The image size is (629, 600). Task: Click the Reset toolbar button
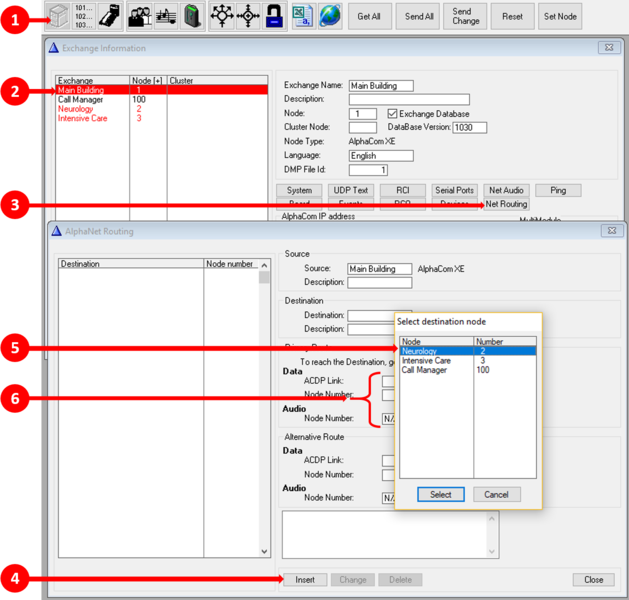[x=512, y=16]
